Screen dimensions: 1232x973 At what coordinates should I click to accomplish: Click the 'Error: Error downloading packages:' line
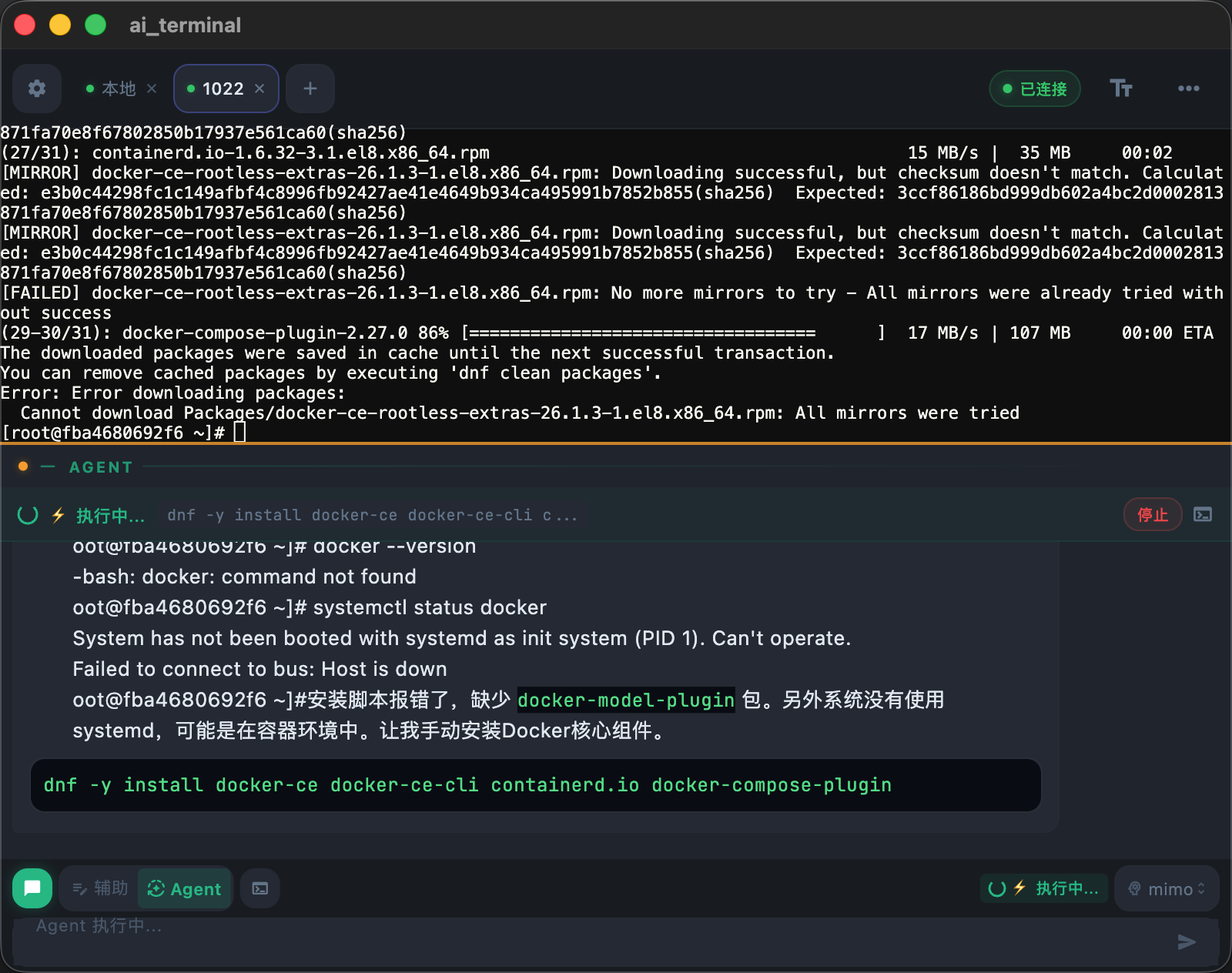(172, 393)
